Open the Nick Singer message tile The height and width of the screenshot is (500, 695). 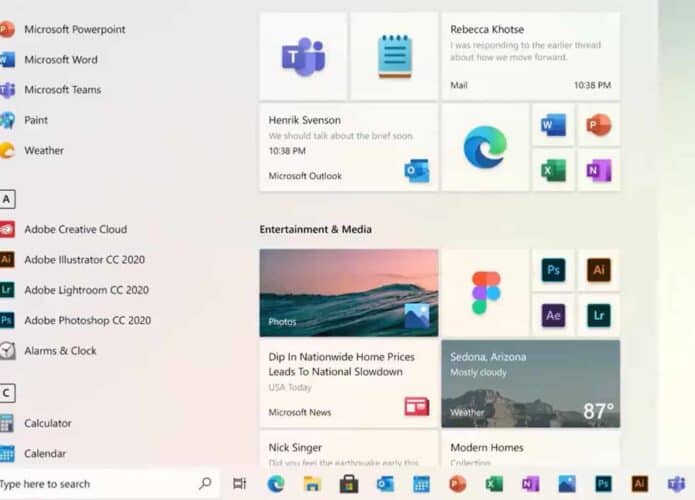tap(349, 449)
